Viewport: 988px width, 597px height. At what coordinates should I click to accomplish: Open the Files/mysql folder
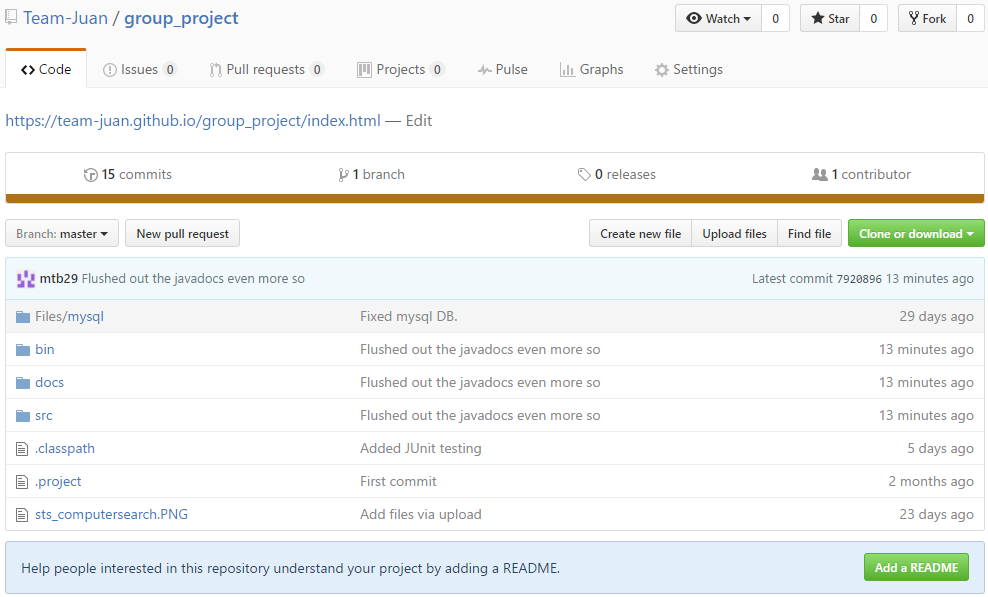(x=69, y=316)
